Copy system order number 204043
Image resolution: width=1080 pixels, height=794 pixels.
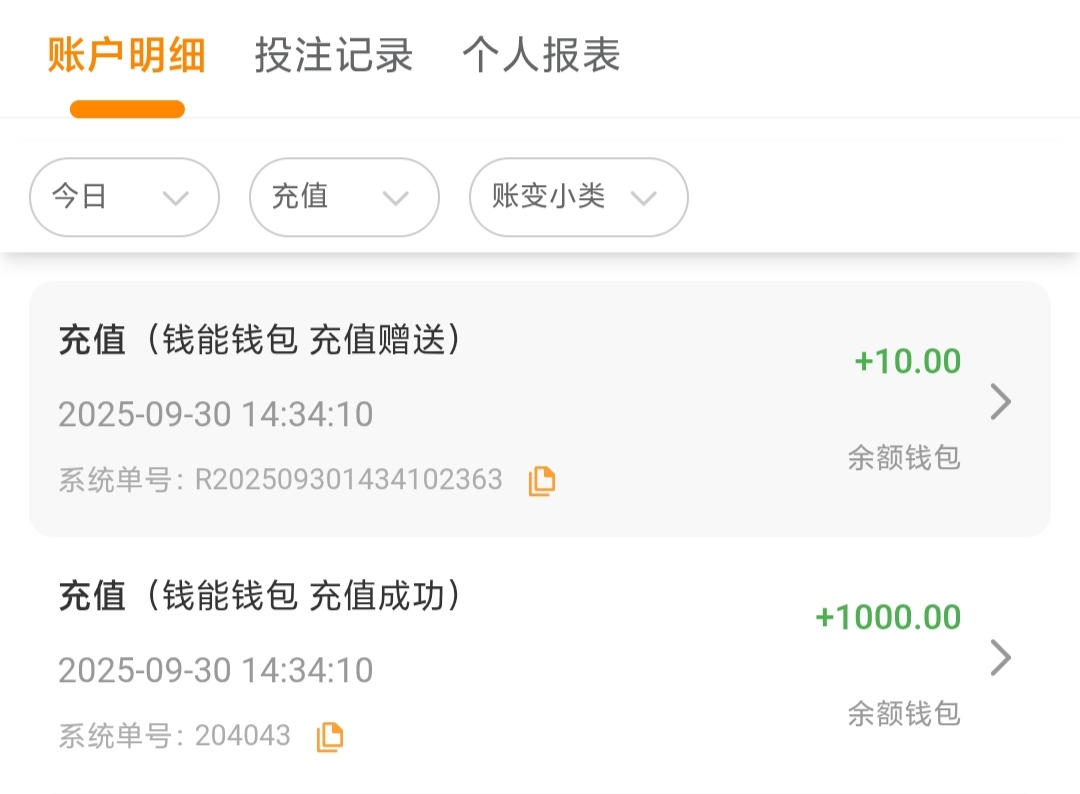tap(330, 737)
